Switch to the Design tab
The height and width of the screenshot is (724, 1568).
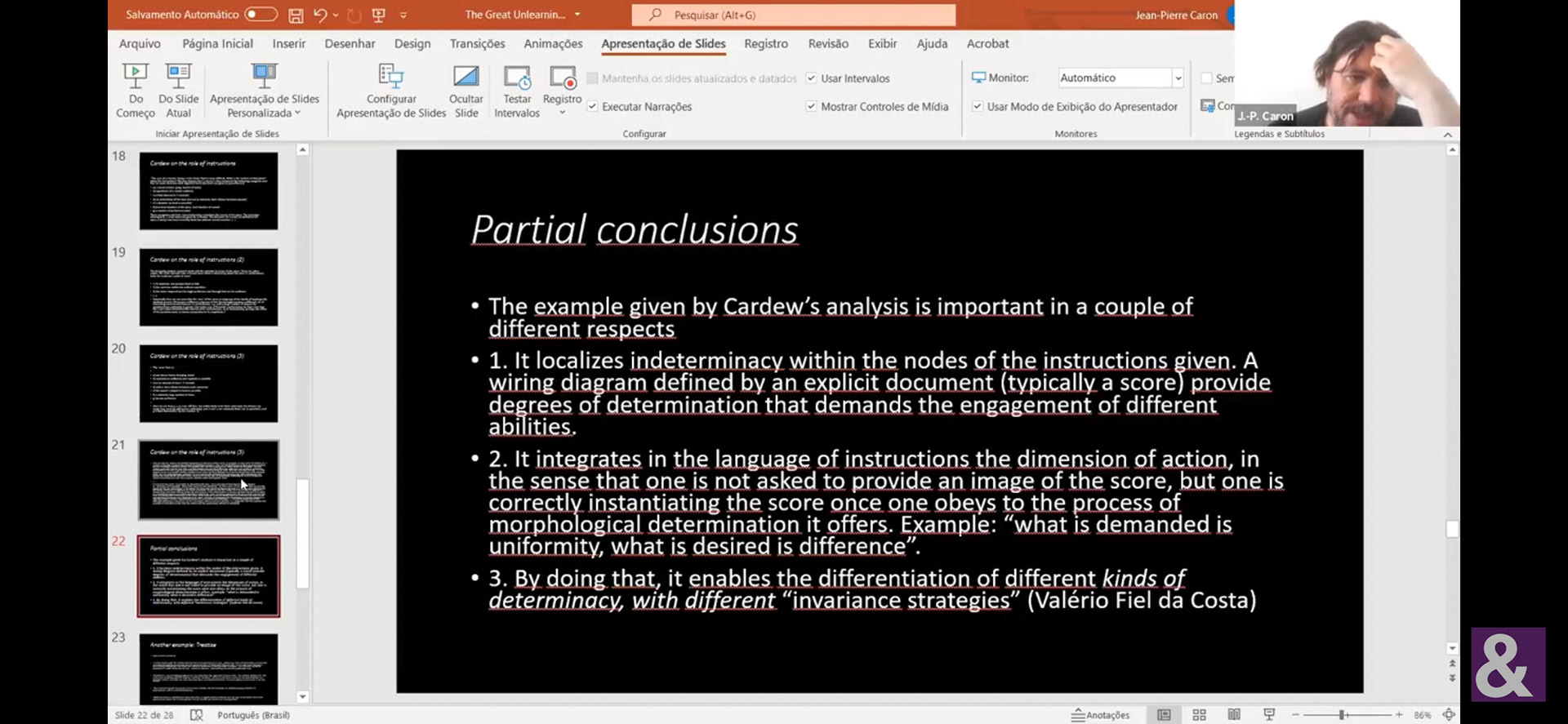point(412,43)
